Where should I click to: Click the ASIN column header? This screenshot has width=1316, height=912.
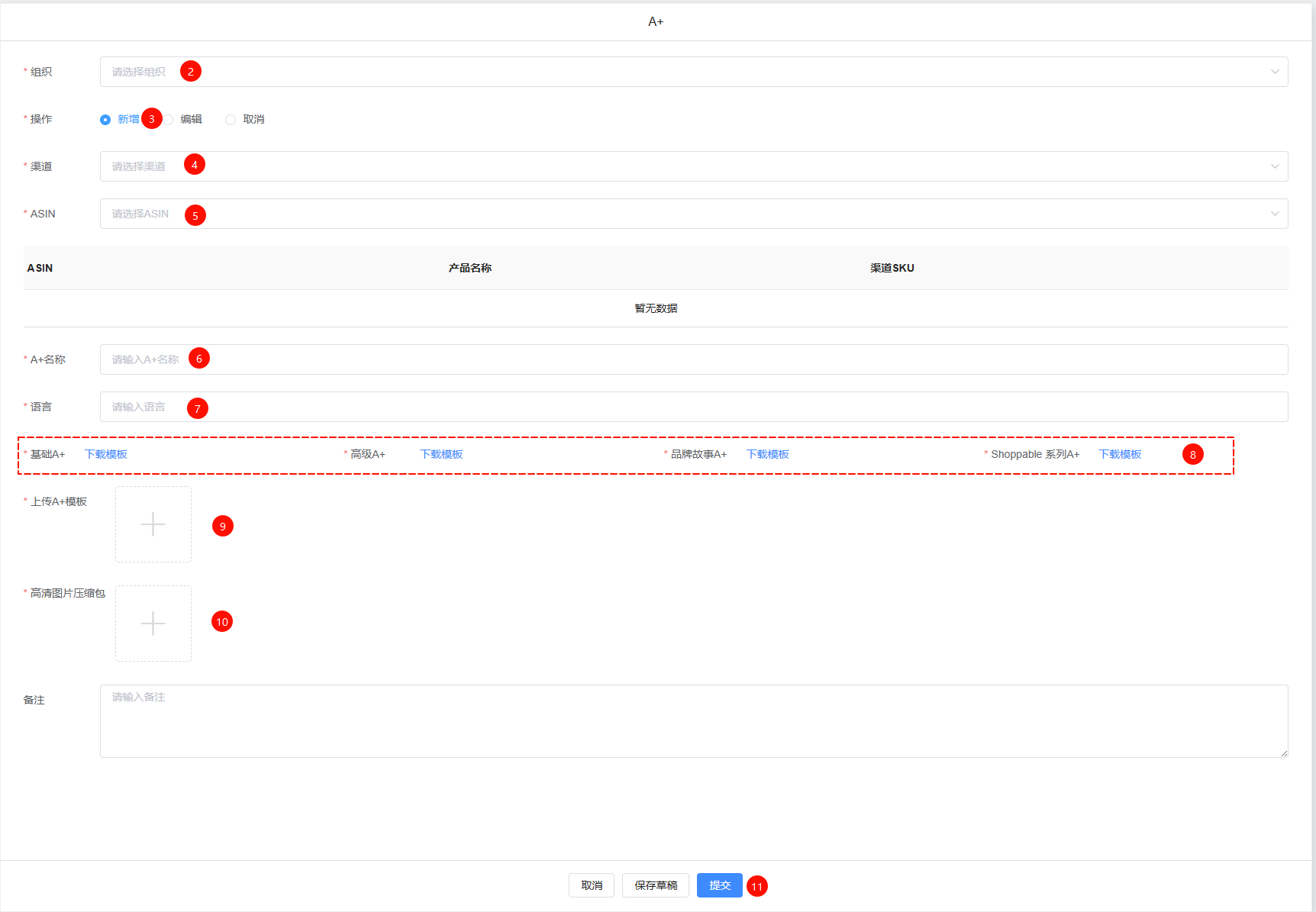pyautogui.click(x=40, y=268)
